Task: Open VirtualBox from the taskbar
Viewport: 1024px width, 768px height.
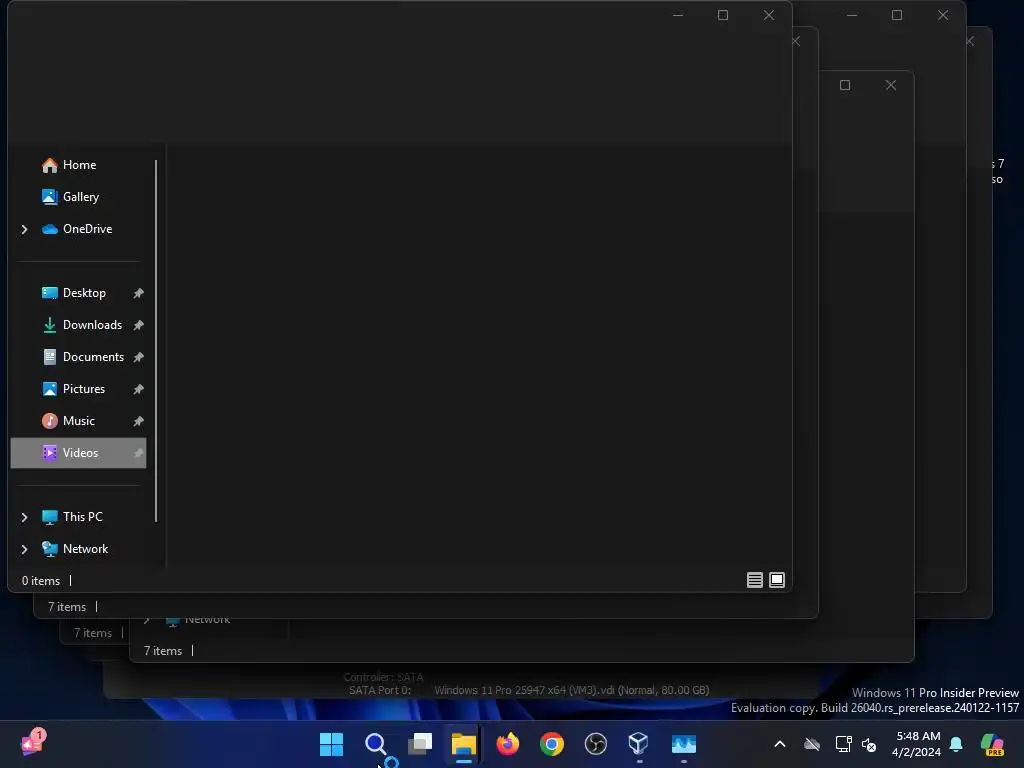Action: click(x=639, y=744)
